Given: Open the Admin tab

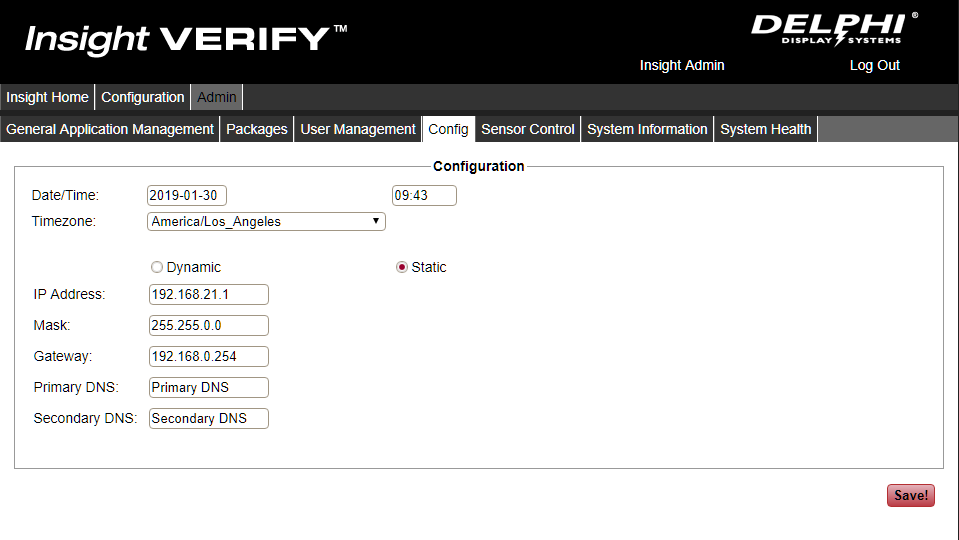Looking at the screenshot, I should [x=217, y=97].
